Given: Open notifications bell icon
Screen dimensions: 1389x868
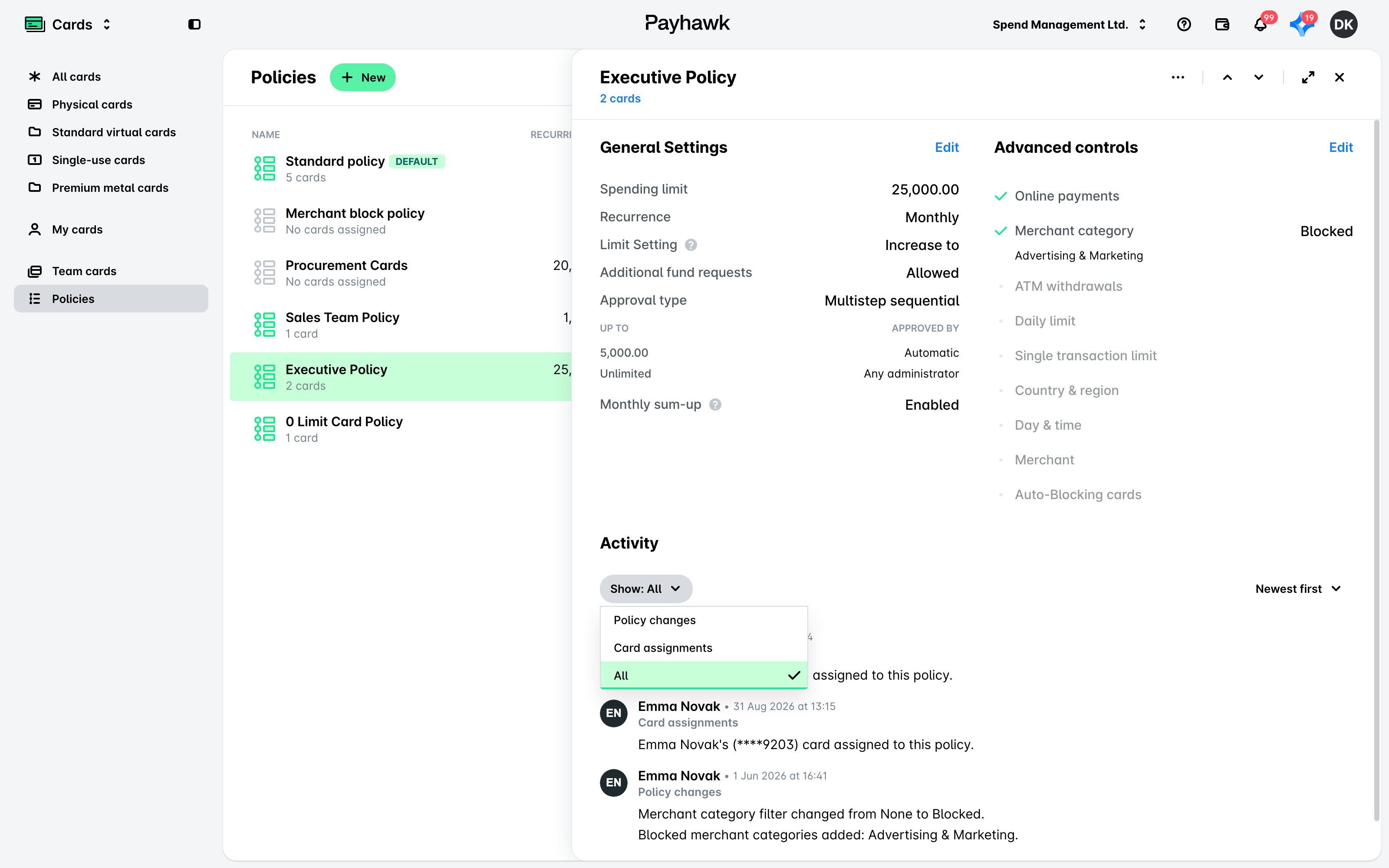Looking at the screenshot, I should (x=1261, y=24).
